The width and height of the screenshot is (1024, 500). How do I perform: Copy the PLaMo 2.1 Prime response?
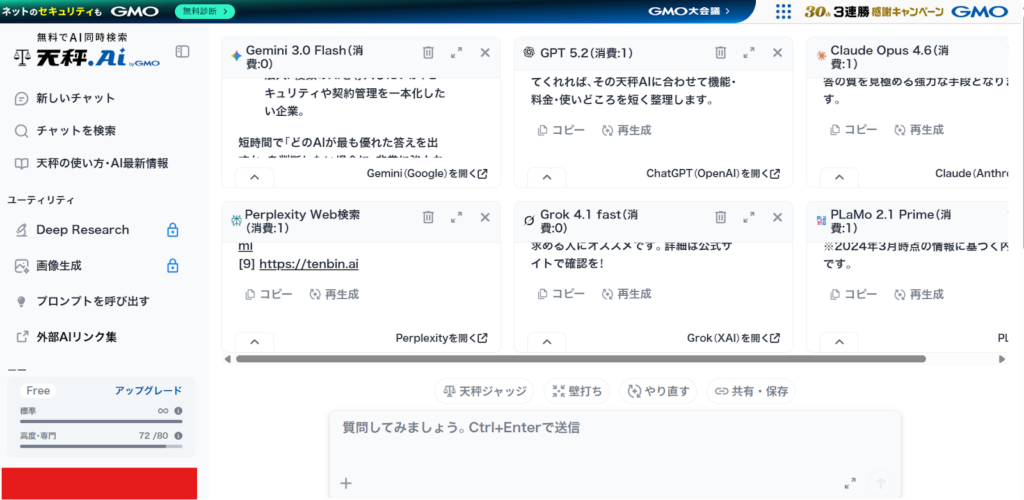(854, 294)
